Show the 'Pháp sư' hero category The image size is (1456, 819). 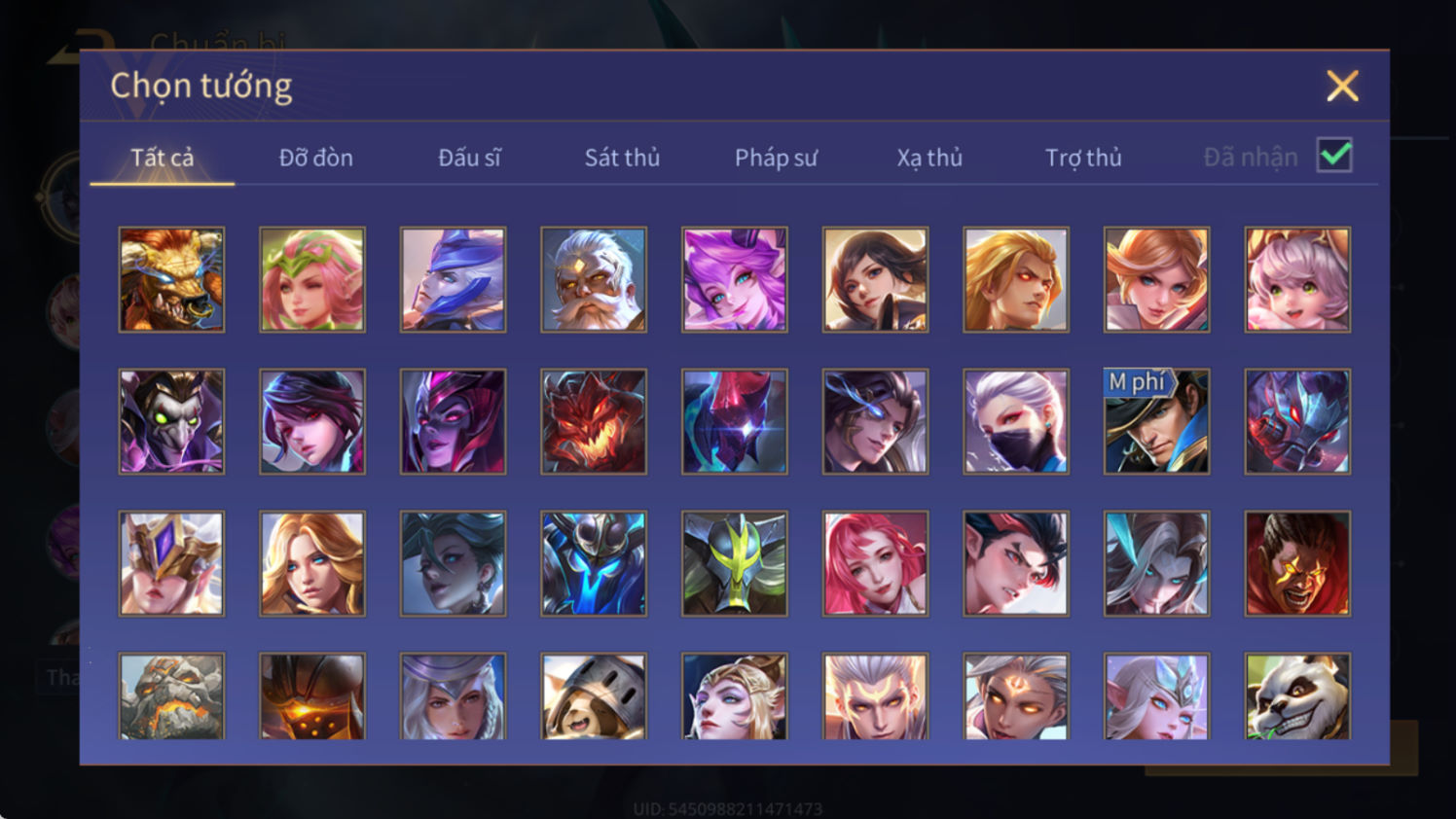point(776,158)
